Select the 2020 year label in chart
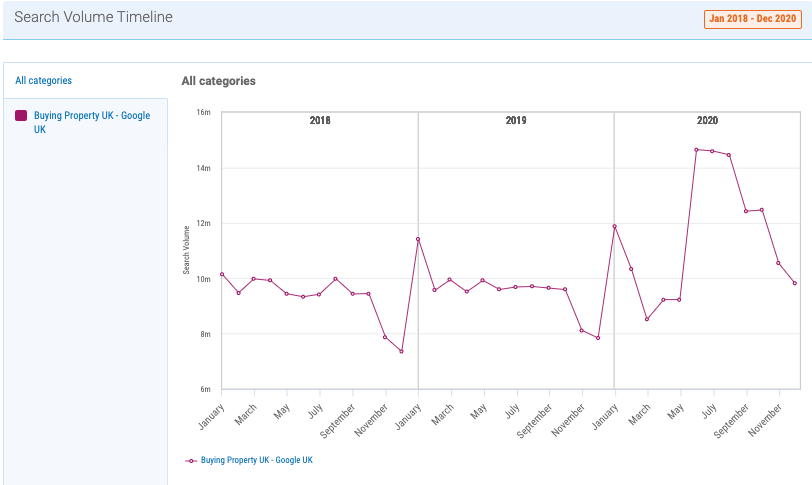812x485 pixels. pyautogui.click(x=707, y=120)
